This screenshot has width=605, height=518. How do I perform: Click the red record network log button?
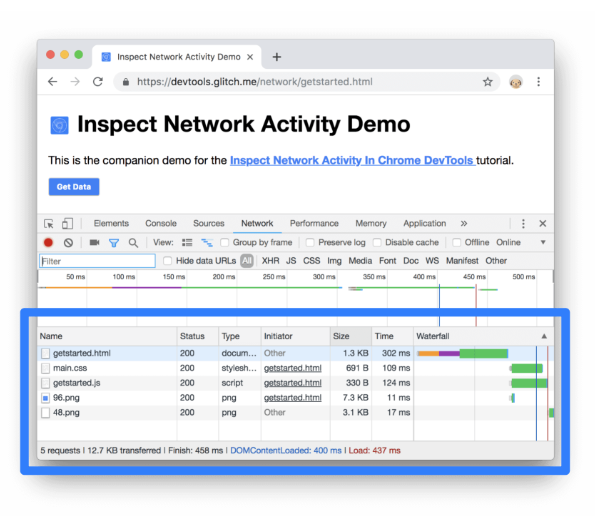(48, 243)
